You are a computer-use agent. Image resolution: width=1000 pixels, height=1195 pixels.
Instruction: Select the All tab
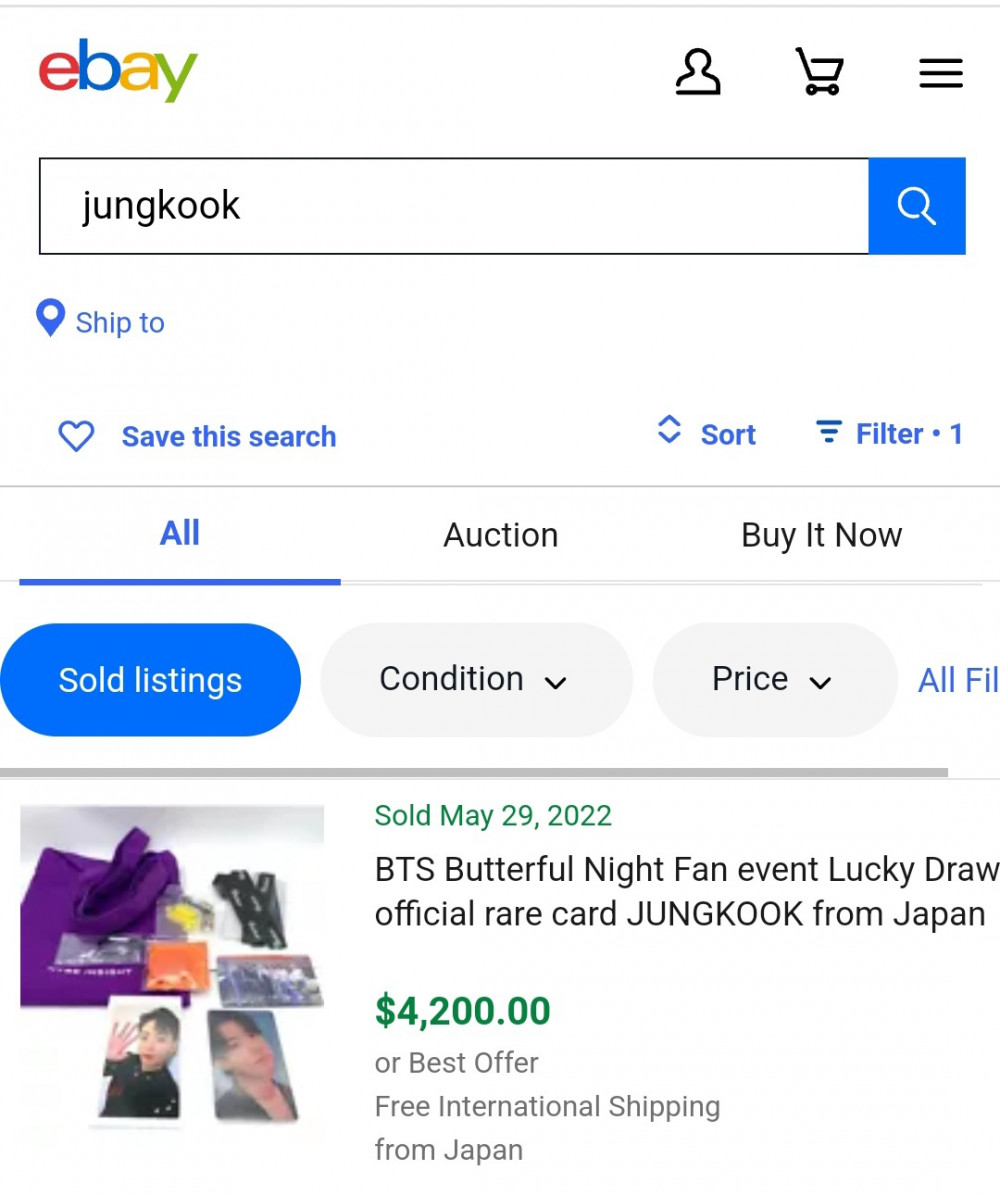tap(180, 533)
